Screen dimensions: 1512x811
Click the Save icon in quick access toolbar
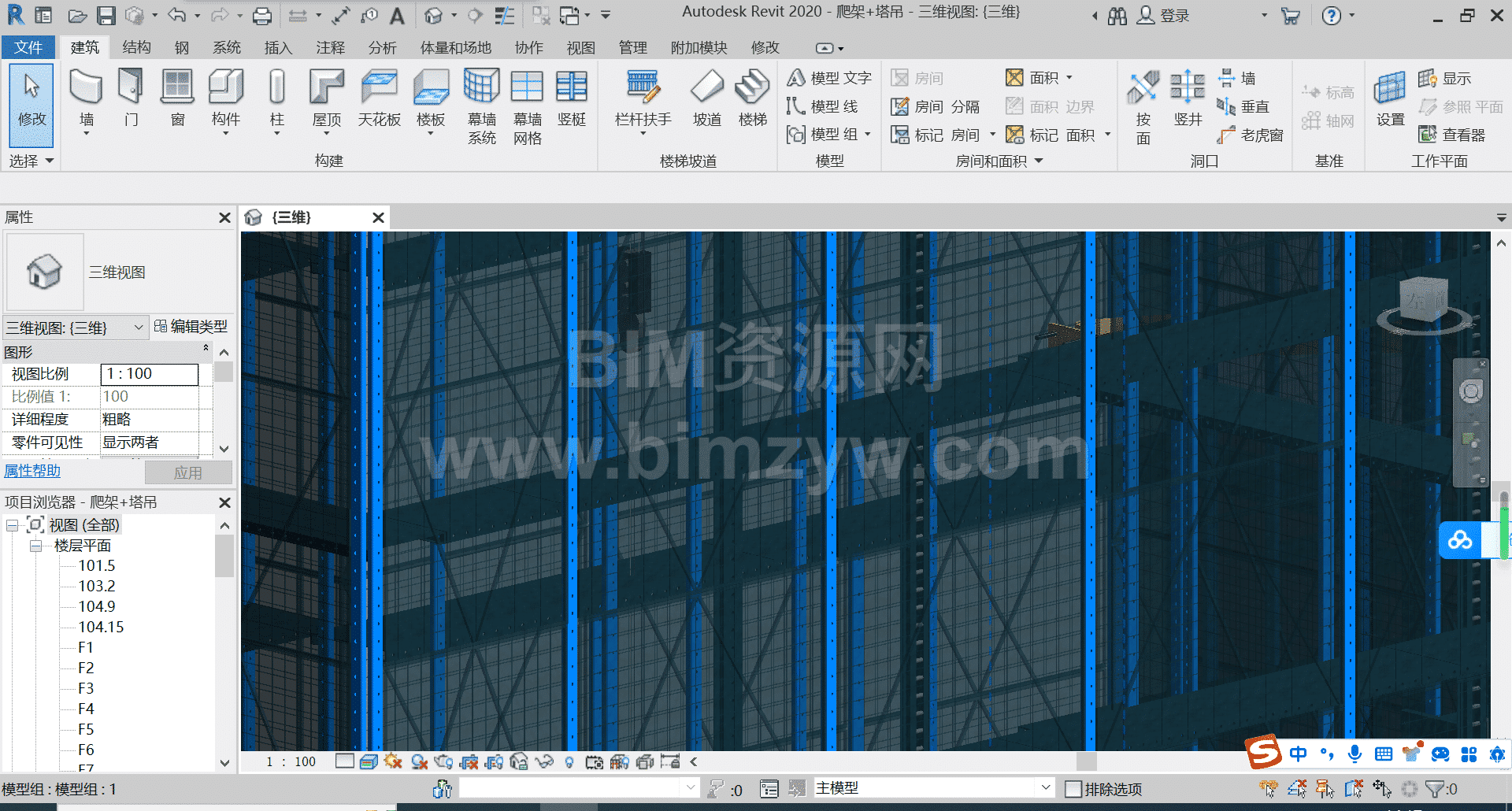point(106,15)
